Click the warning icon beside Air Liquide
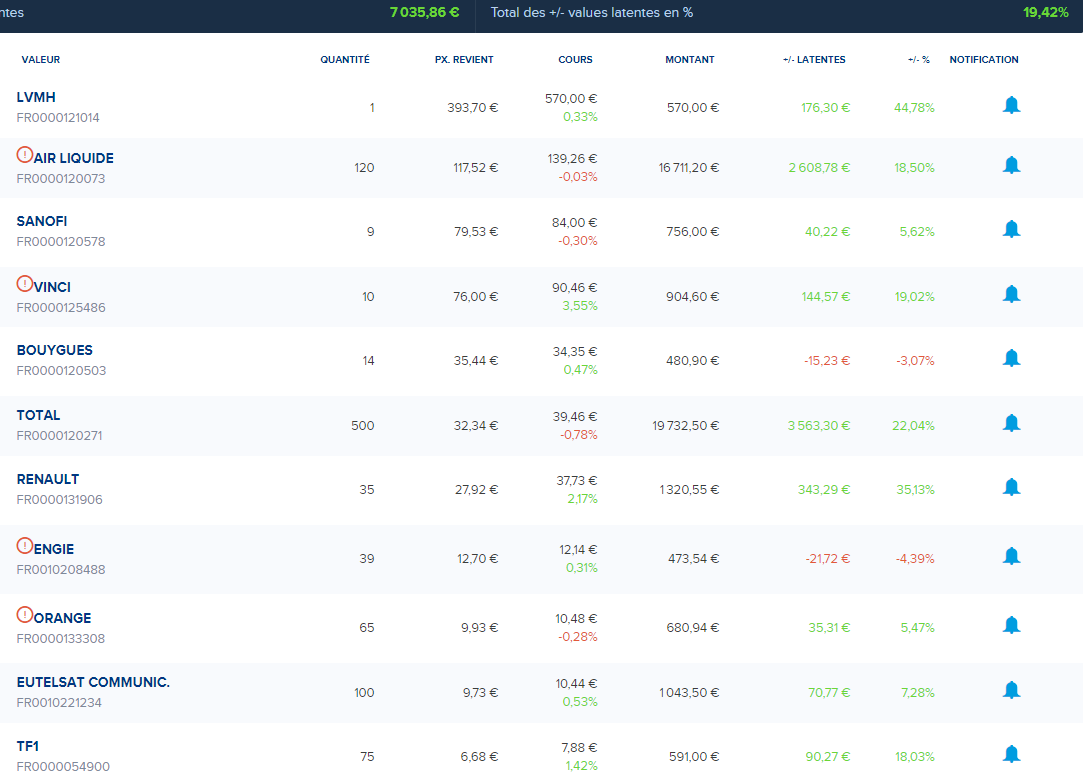The height and width of the screenshot is (782, 1083). click(x=25, y=155)
